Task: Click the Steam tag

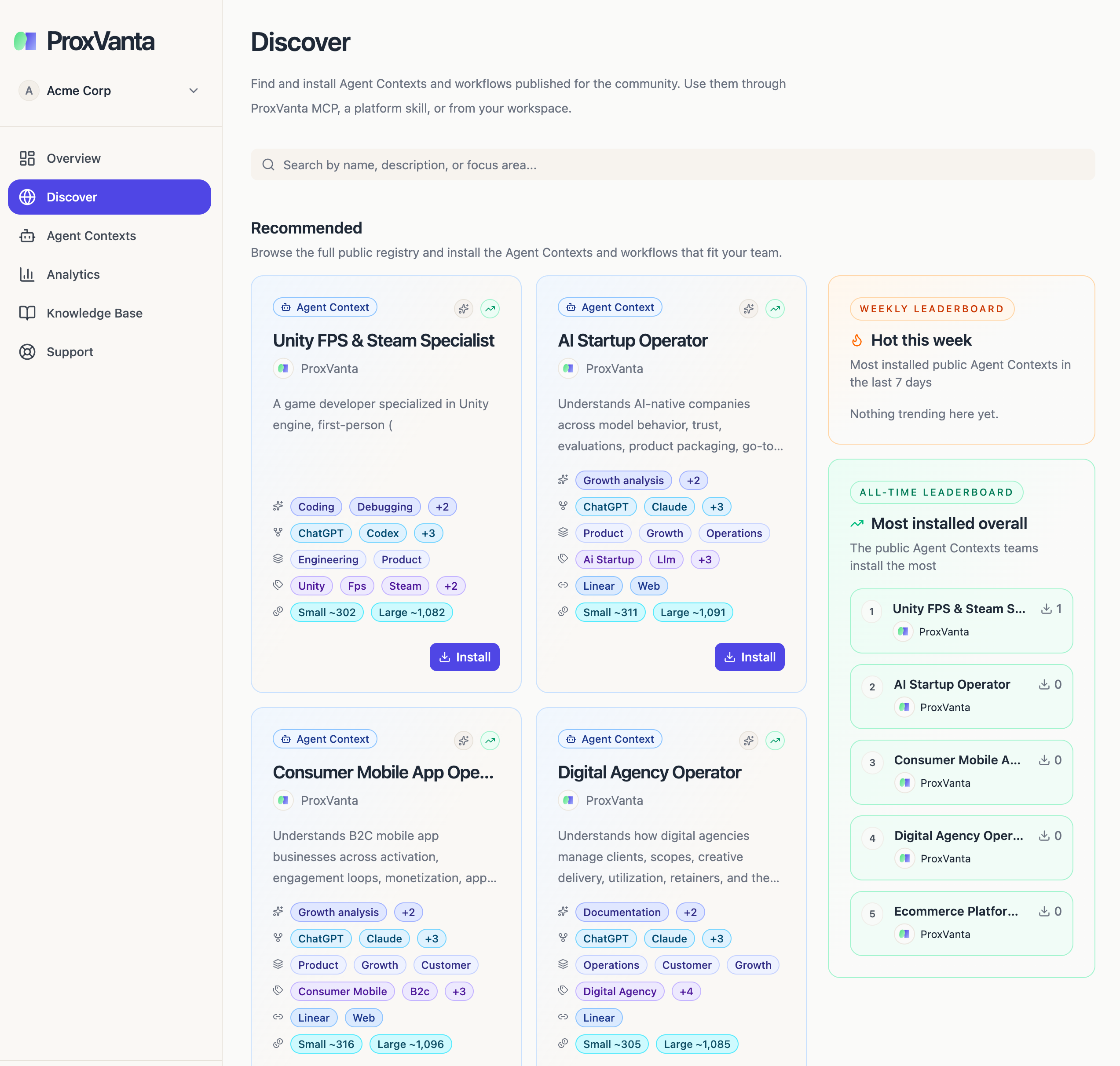Action: (405, 586)
